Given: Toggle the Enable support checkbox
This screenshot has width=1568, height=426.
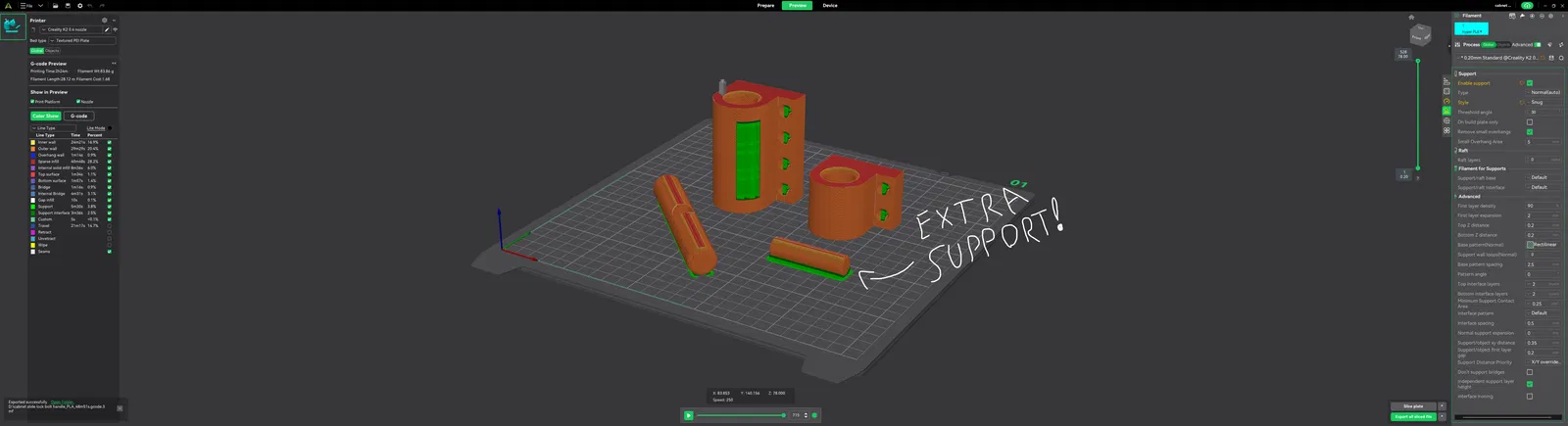Looking at the screenshot, I should [1530, 83].
